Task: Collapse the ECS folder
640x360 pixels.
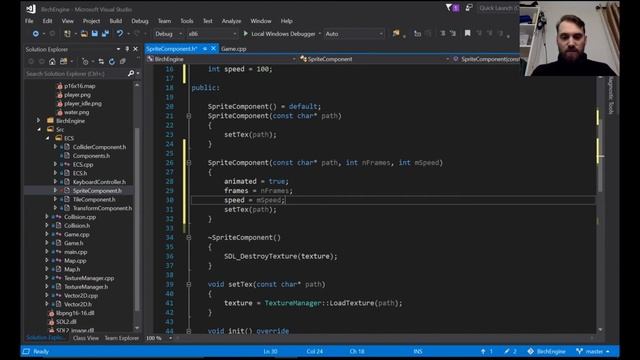Action: 47,138
